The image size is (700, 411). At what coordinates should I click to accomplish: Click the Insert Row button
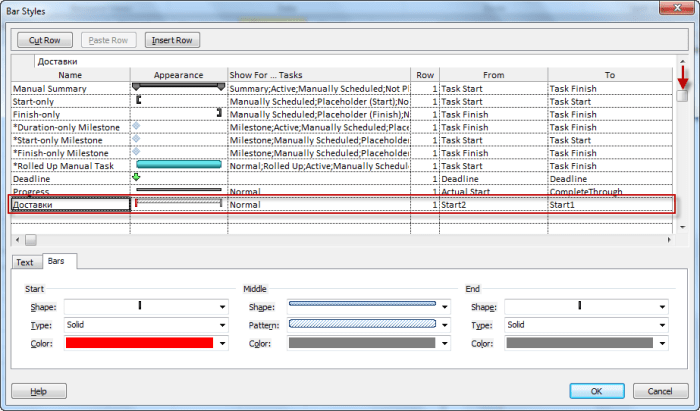click(x=174, y=41)
